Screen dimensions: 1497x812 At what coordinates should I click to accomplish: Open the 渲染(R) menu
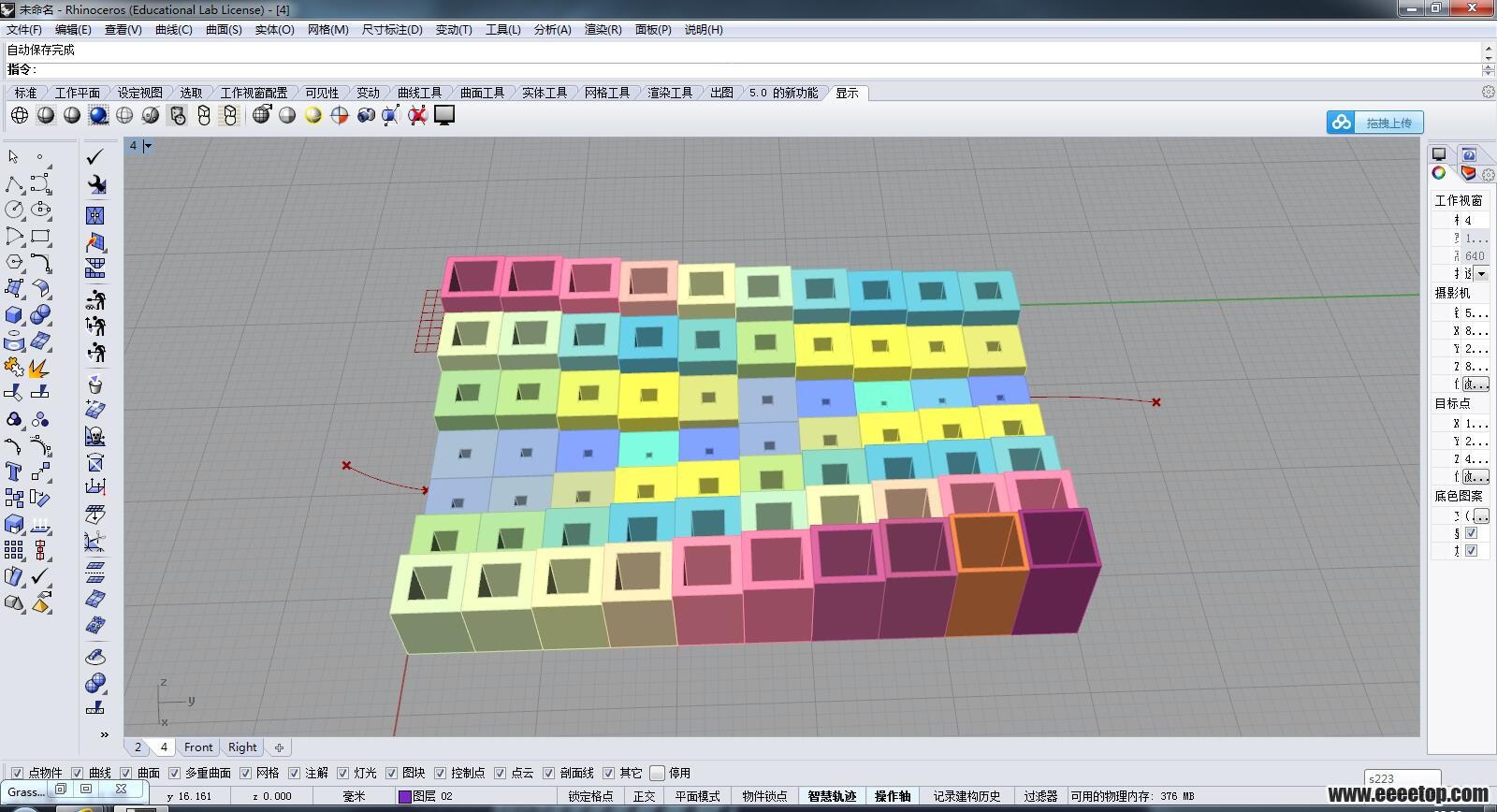pyautogui.click(x=603, y=30)
